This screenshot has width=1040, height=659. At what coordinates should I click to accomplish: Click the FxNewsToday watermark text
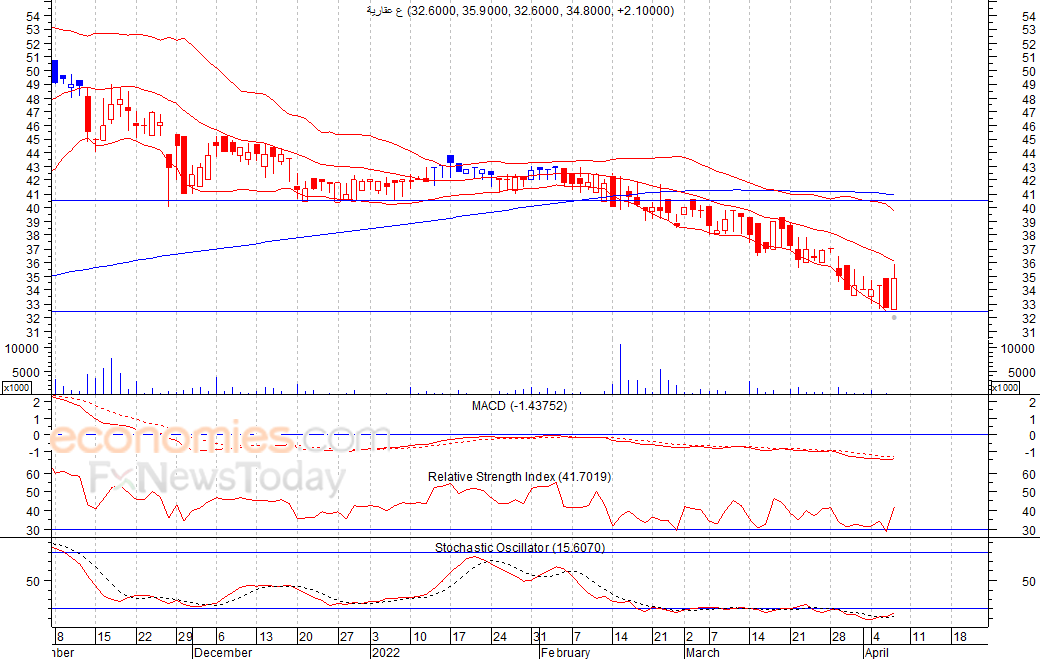[218, 478]
